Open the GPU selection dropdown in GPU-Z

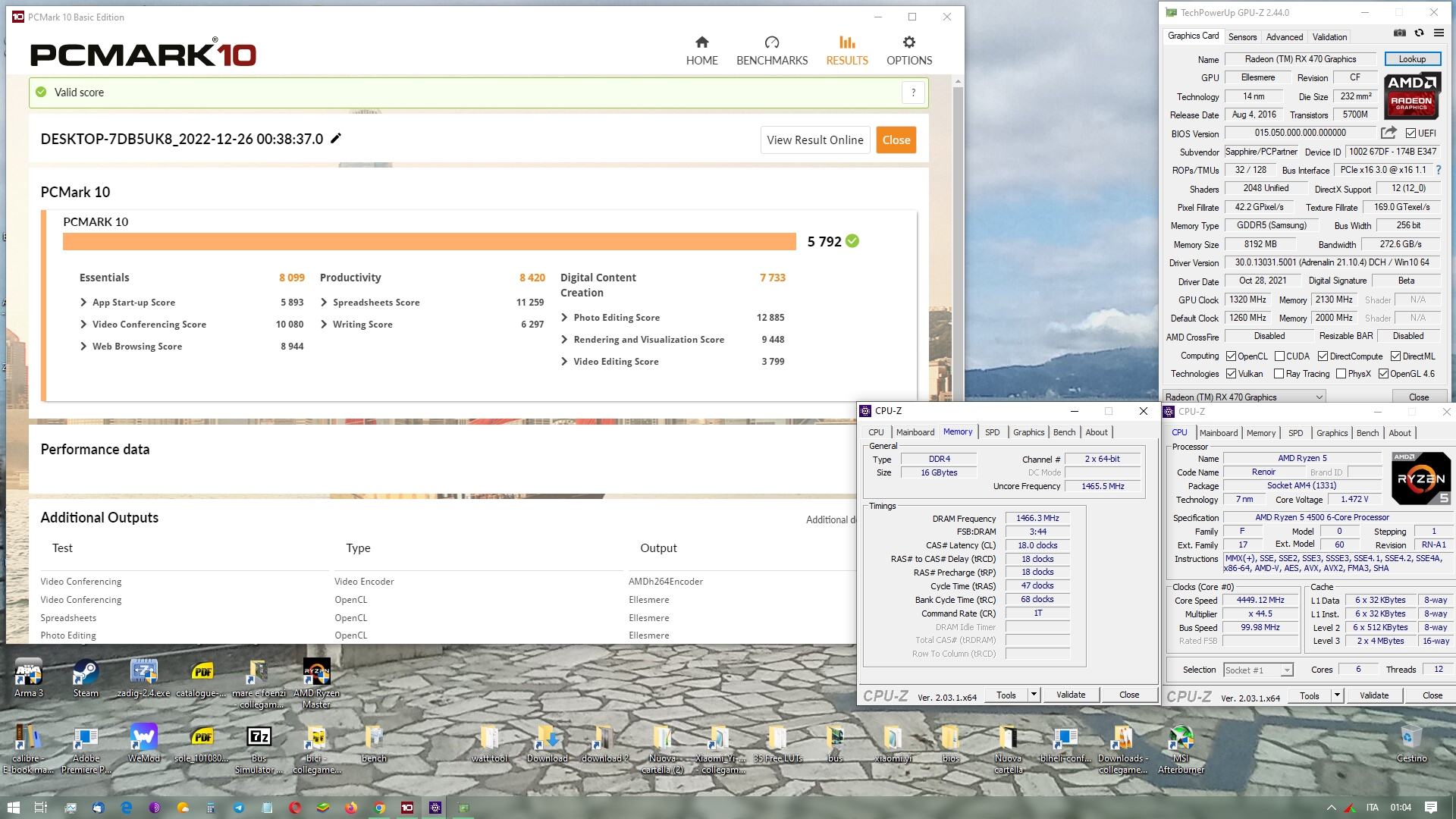(1244, 397)
